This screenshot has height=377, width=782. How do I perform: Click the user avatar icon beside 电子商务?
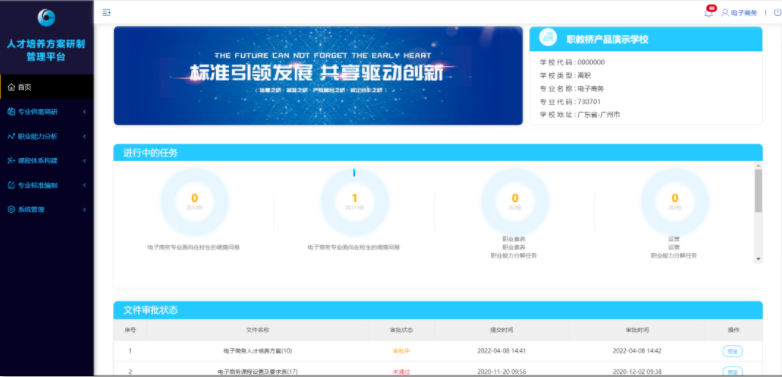pyautogui.click(x=725, y=13)
